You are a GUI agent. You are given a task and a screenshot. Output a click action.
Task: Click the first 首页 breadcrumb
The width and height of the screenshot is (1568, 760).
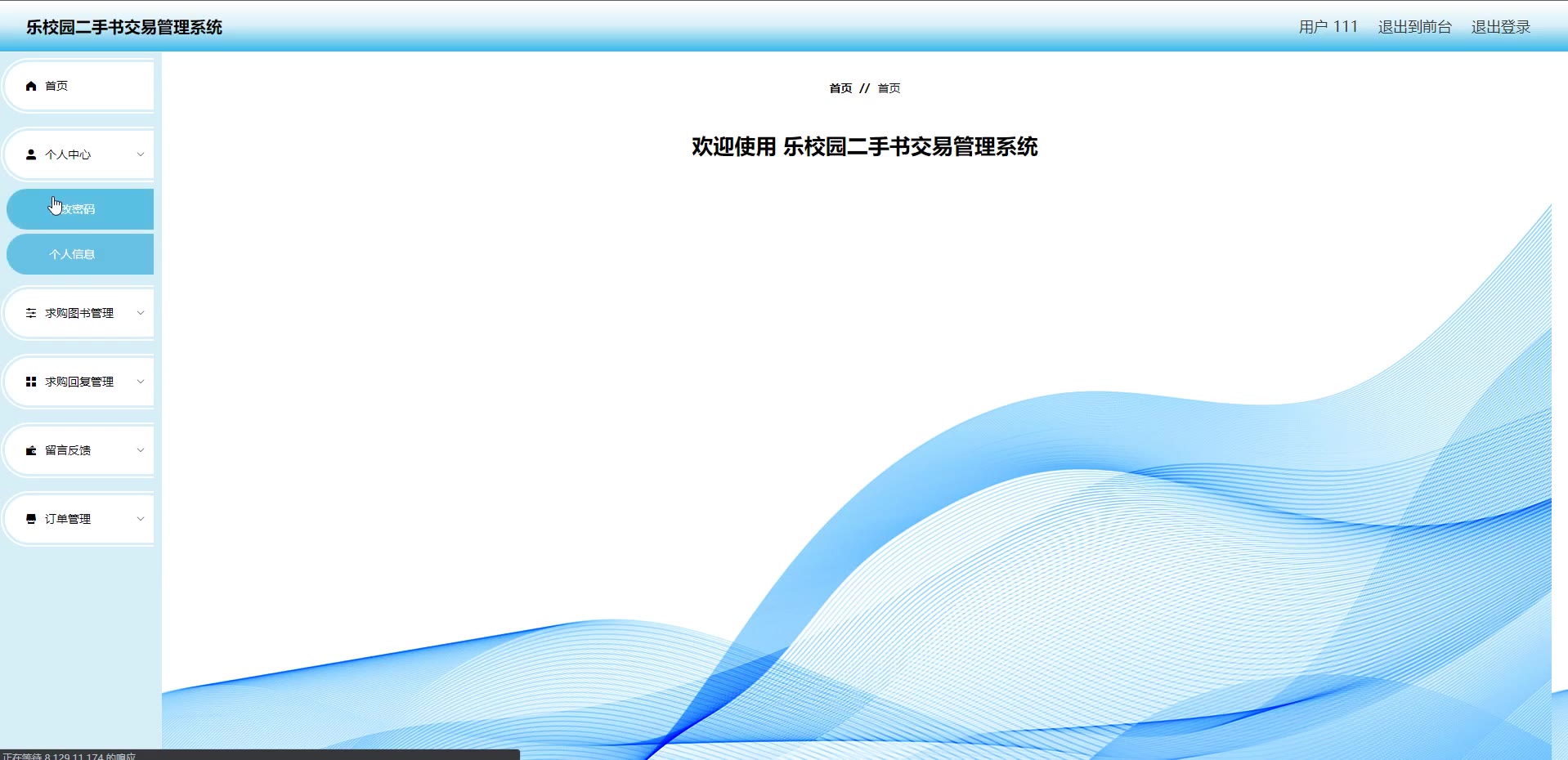(840, 88)
